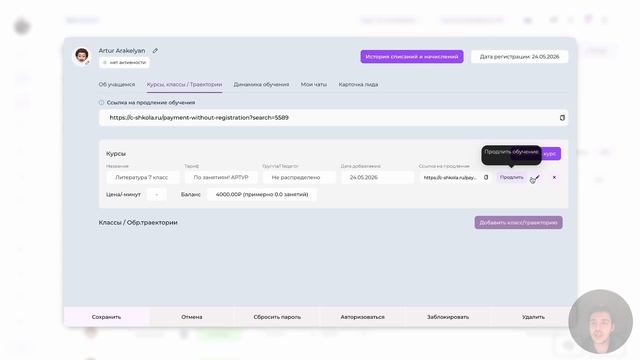Click the Баланс field showing 4000.00Р
Image resolution: width=640 pixels, height=360 pixels.
[x=262, y=195]
